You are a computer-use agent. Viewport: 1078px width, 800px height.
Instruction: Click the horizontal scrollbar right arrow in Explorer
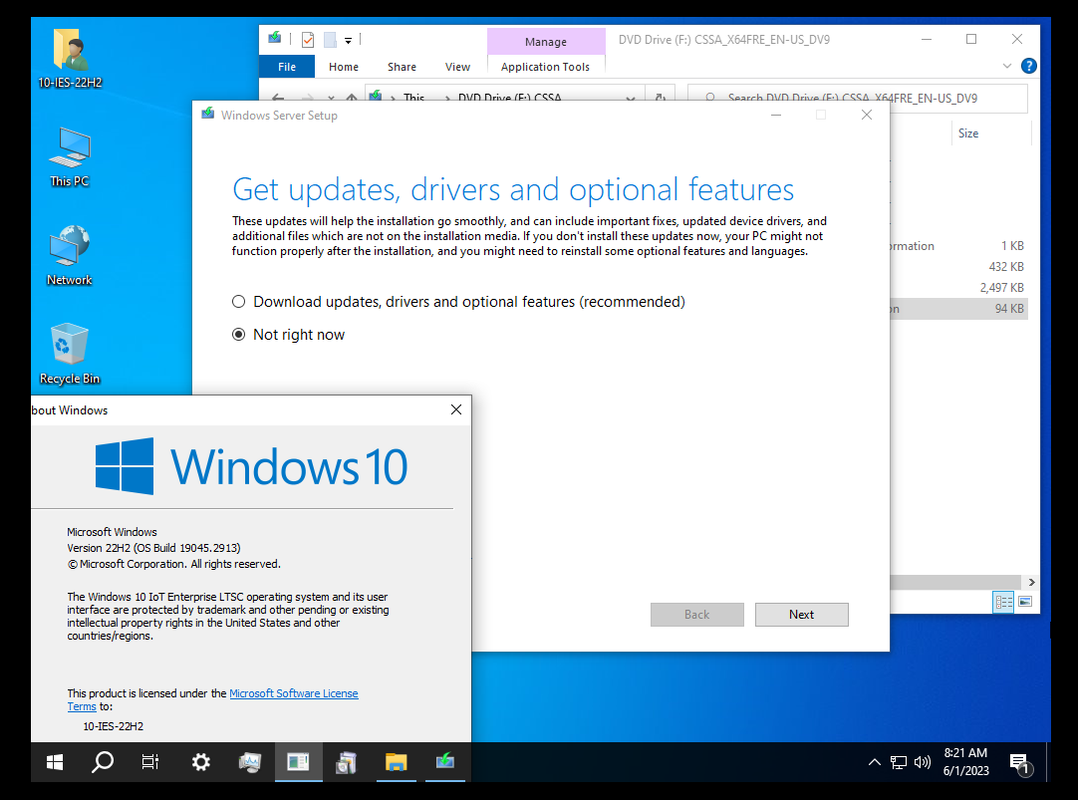[1031, 582]
